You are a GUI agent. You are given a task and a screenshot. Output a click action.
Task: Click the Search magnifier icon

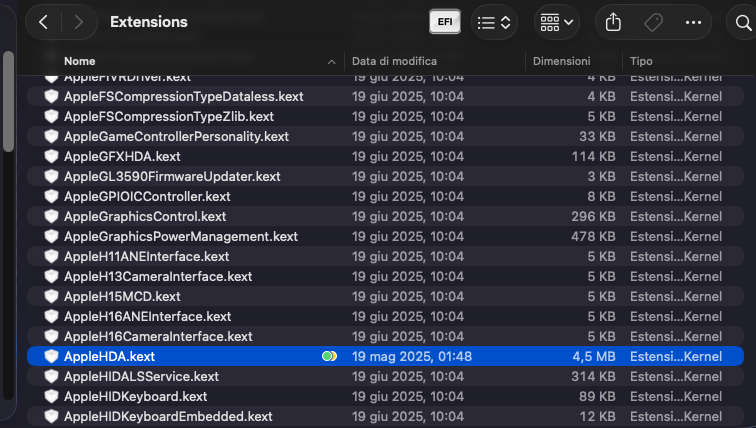tap(743, 22)
